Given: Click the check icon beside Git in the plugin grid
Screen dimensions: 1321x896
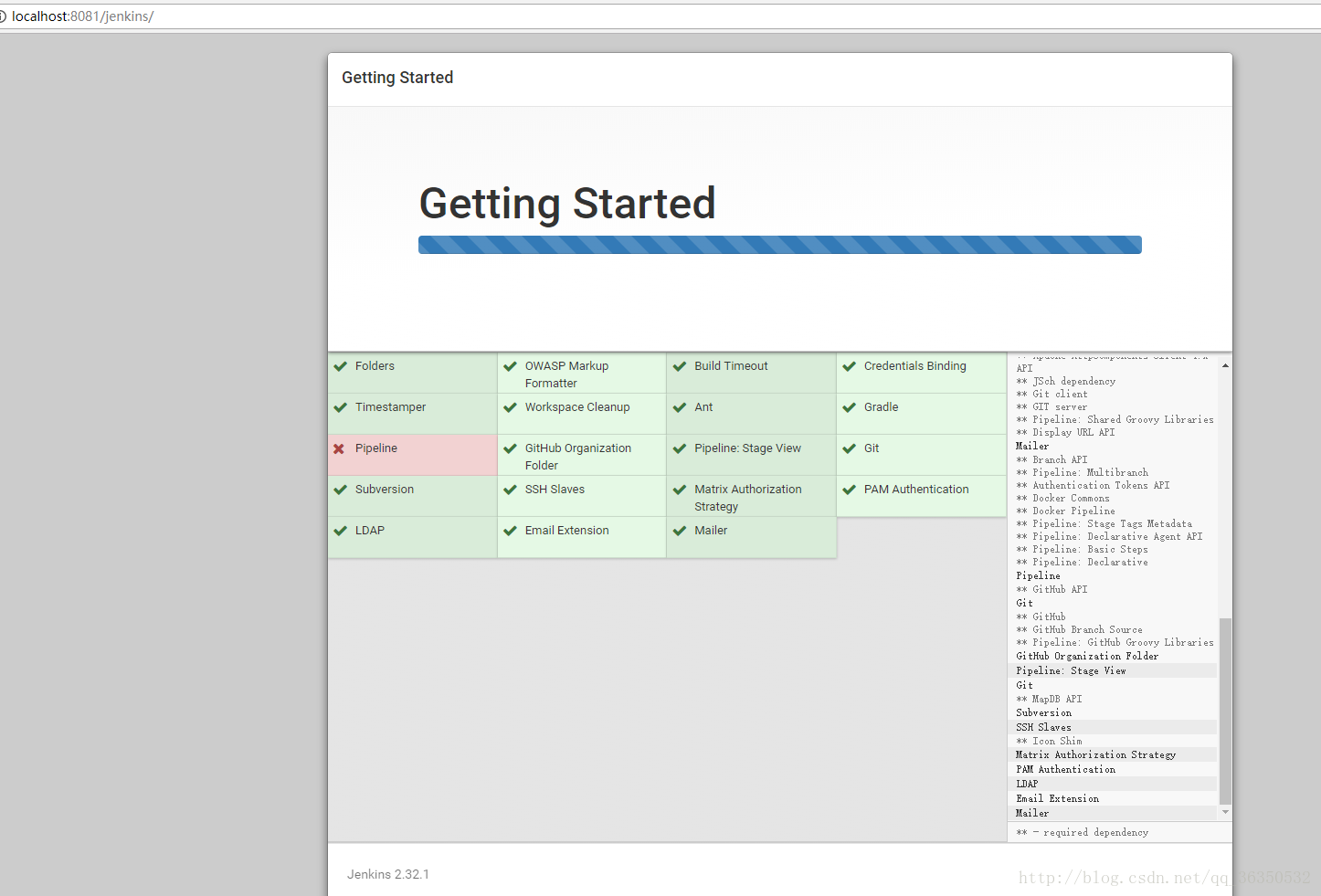Looking at the screenshot, I should tap(850, 448).
